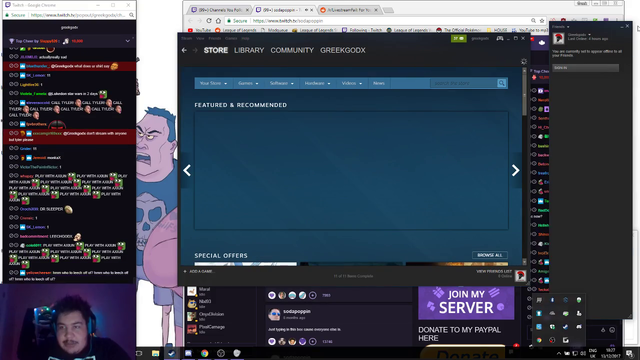The width and height of the screenshot is (640, 360).
Task: Bookmark the page with Chrome's star icon
Action: [x=542, y=20]
